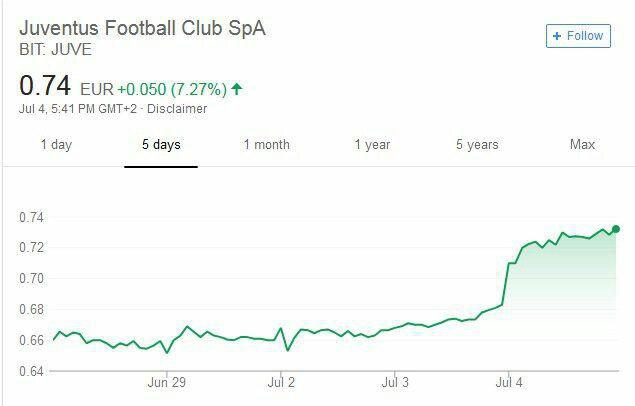Open the 1 year tab
635x406 pixels.
372,145
